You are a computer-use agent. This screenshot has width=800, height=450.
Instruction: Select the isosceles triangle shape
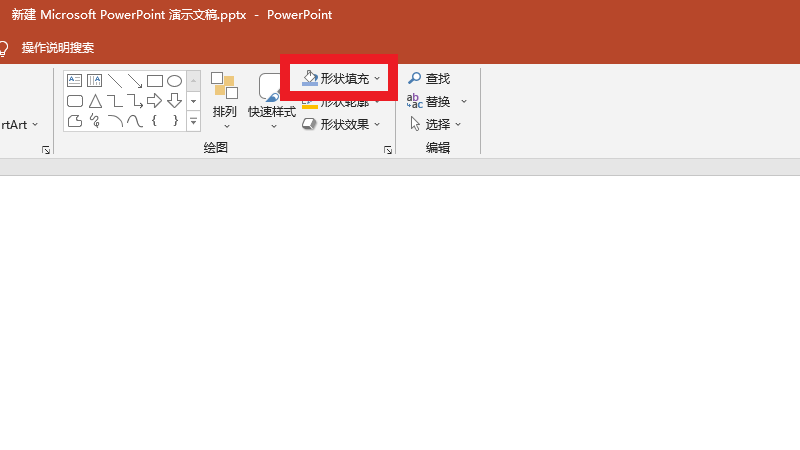(95, 101)
